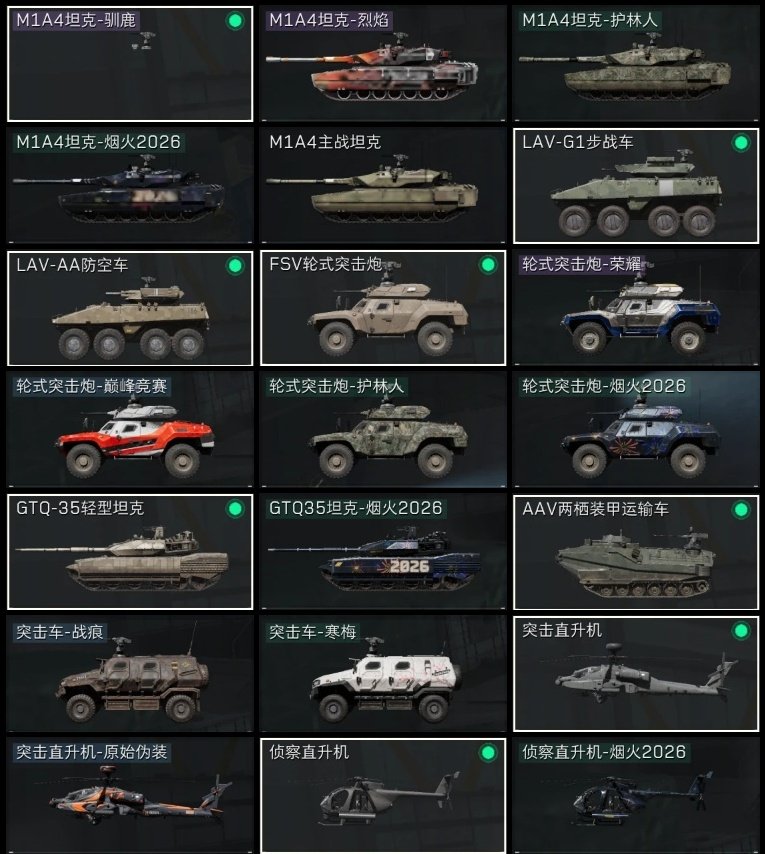This screenshot has width=765, height=854.
Task: Select the white 突击车-寒梅 vehicle skin
Action: click(383, 674)
